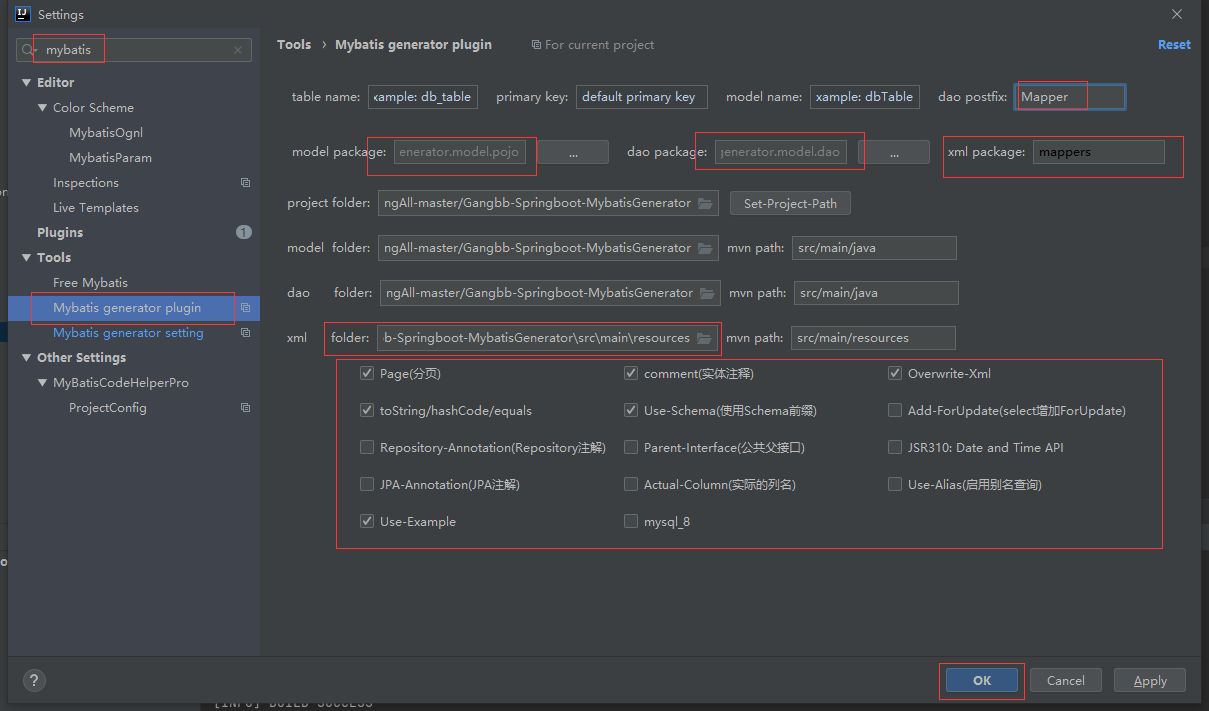Click the OK button
This screenshot has width=1209, height=711.
coord(982,680)
